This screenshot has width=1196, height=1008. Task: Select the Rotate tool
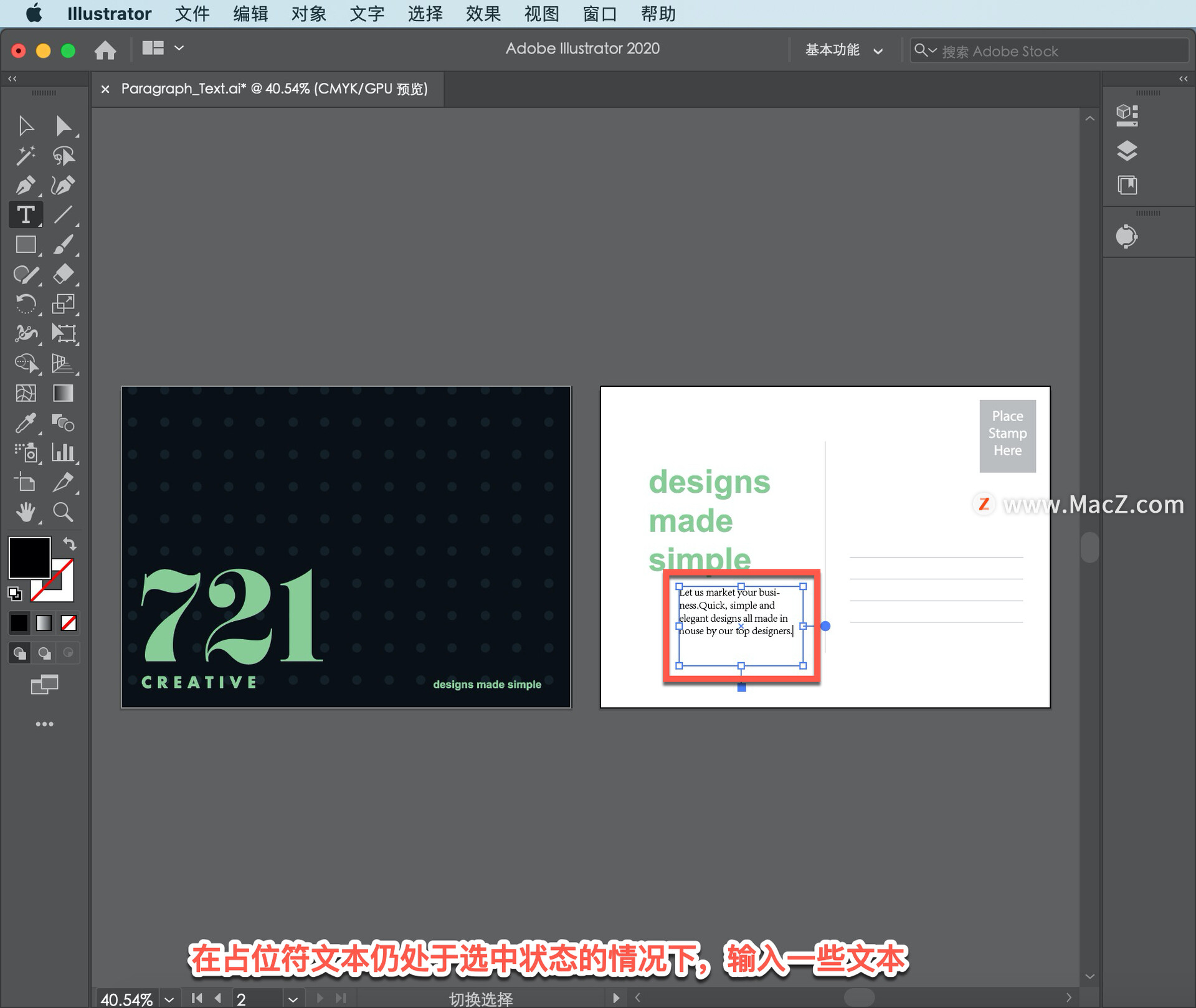point(26,304)
